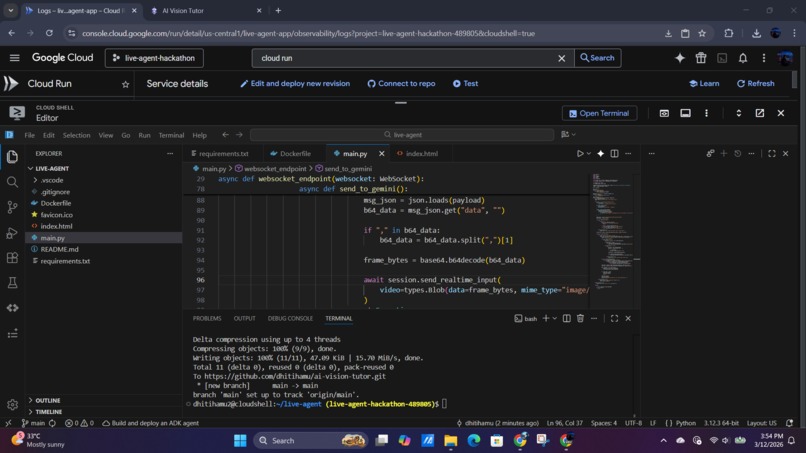
Task: Open the Testing flask icon in activity bar
Action: (x=12, y=282)
